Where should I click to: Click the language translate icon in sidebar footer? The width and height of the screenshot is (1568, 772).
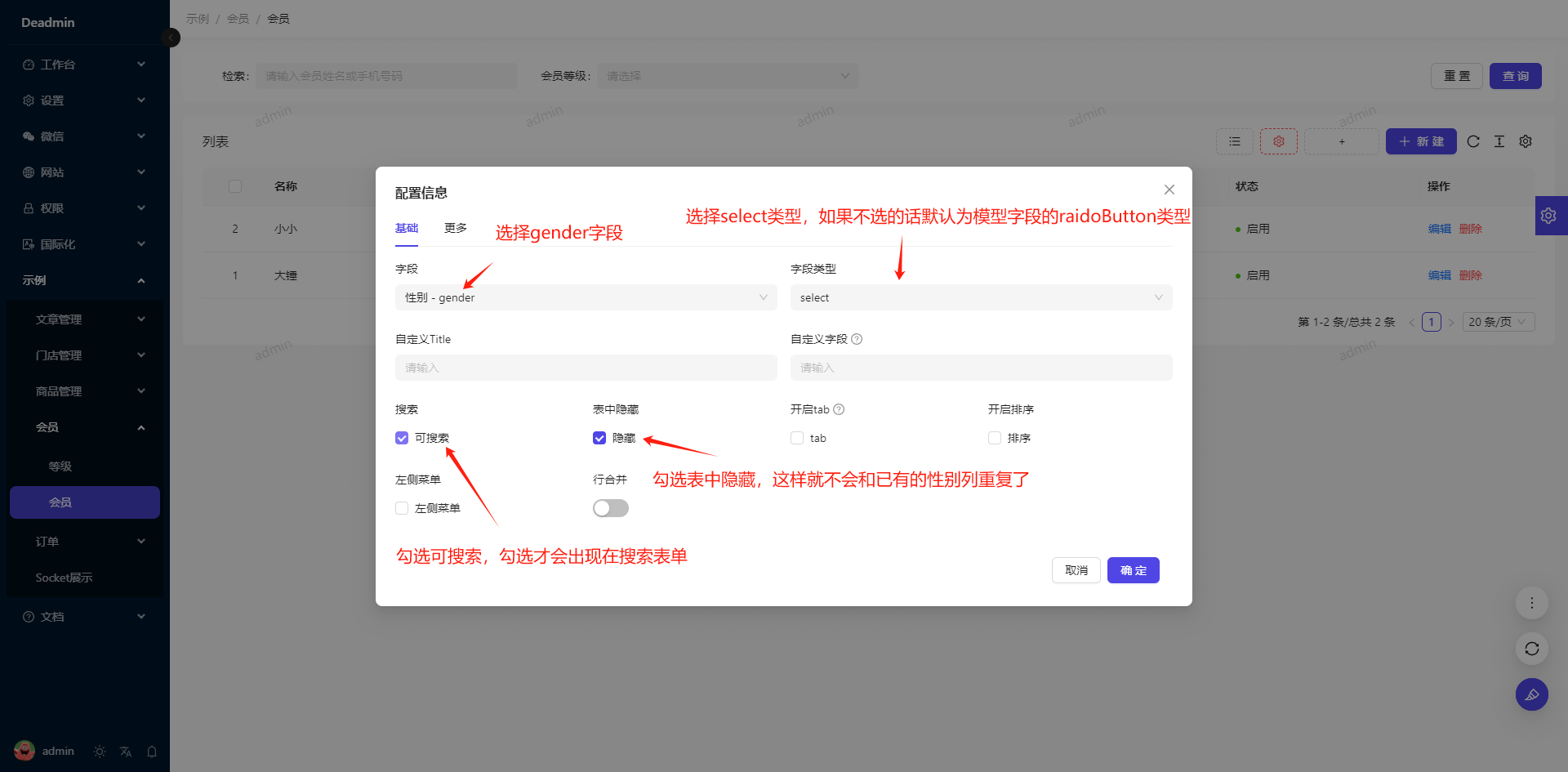[x=126, y=752]
